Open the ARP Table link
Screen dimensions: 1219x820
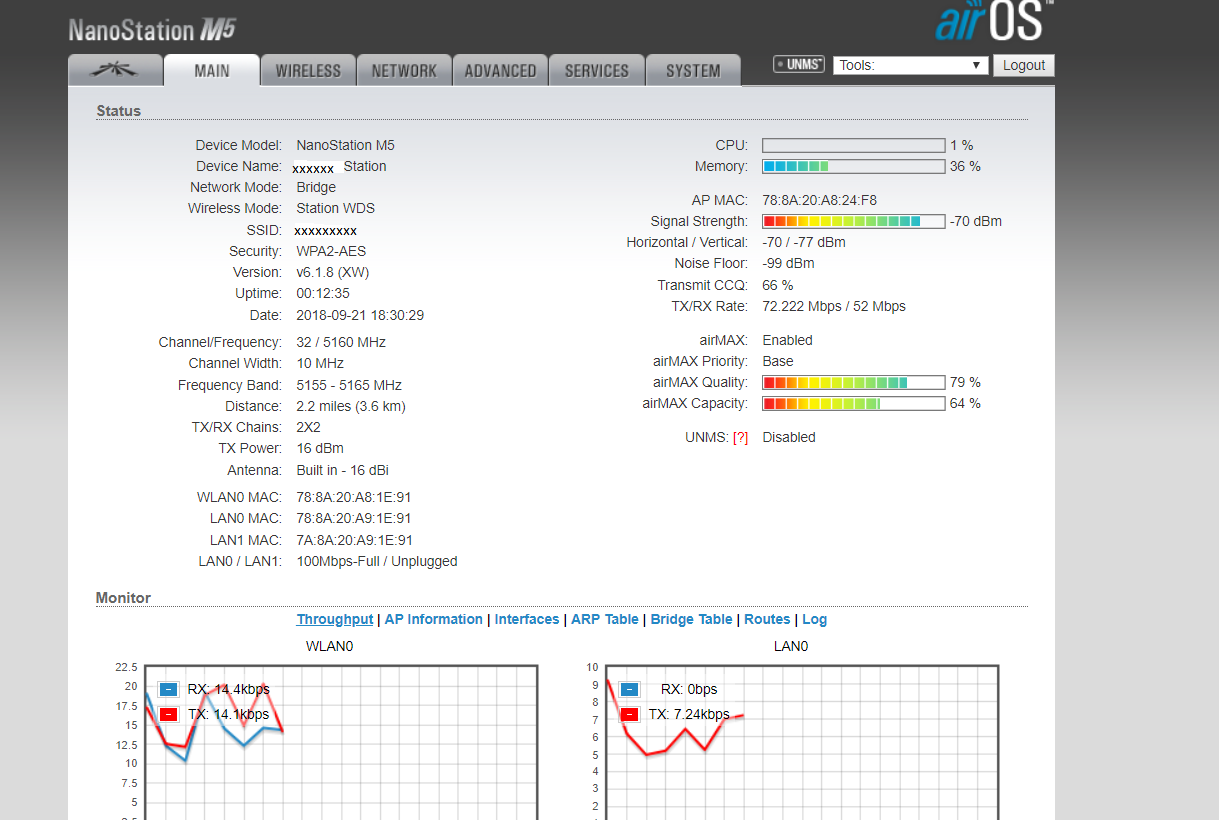coord(605,619)
